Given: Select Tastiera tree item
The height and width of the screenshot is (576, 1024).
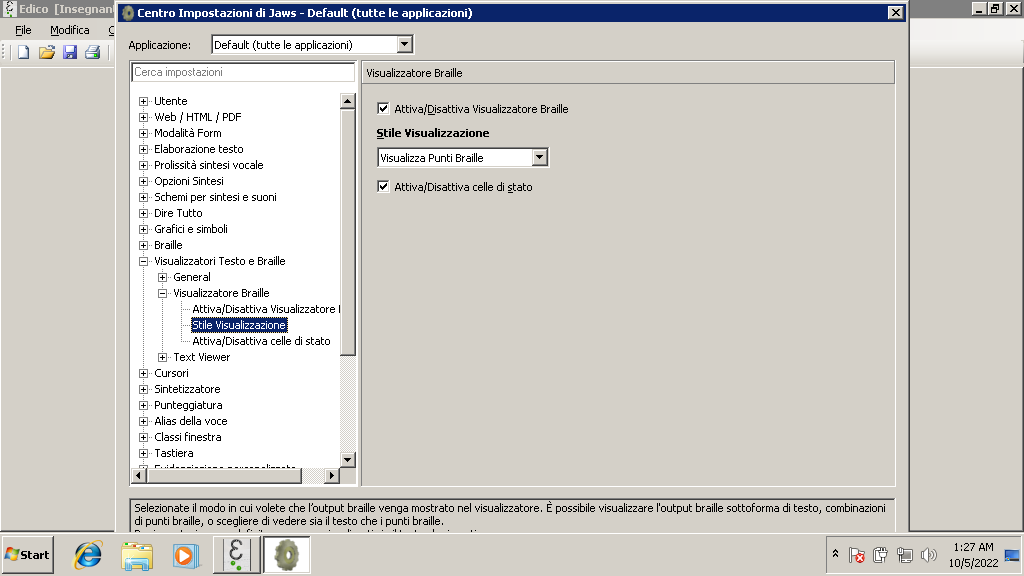Looking at the screenshot, I should pyautogui.click(x=174, y=453).
